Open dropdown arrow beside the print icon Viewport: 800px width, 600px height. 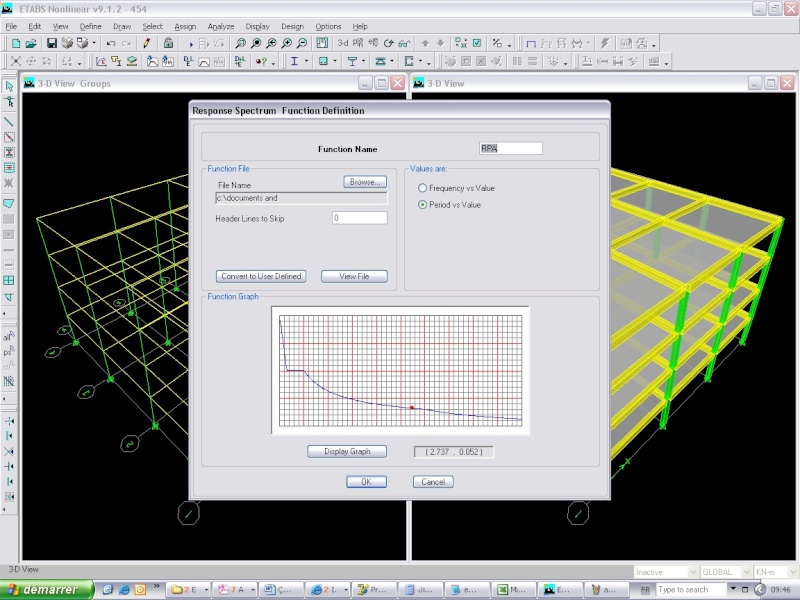pos(94,44)
